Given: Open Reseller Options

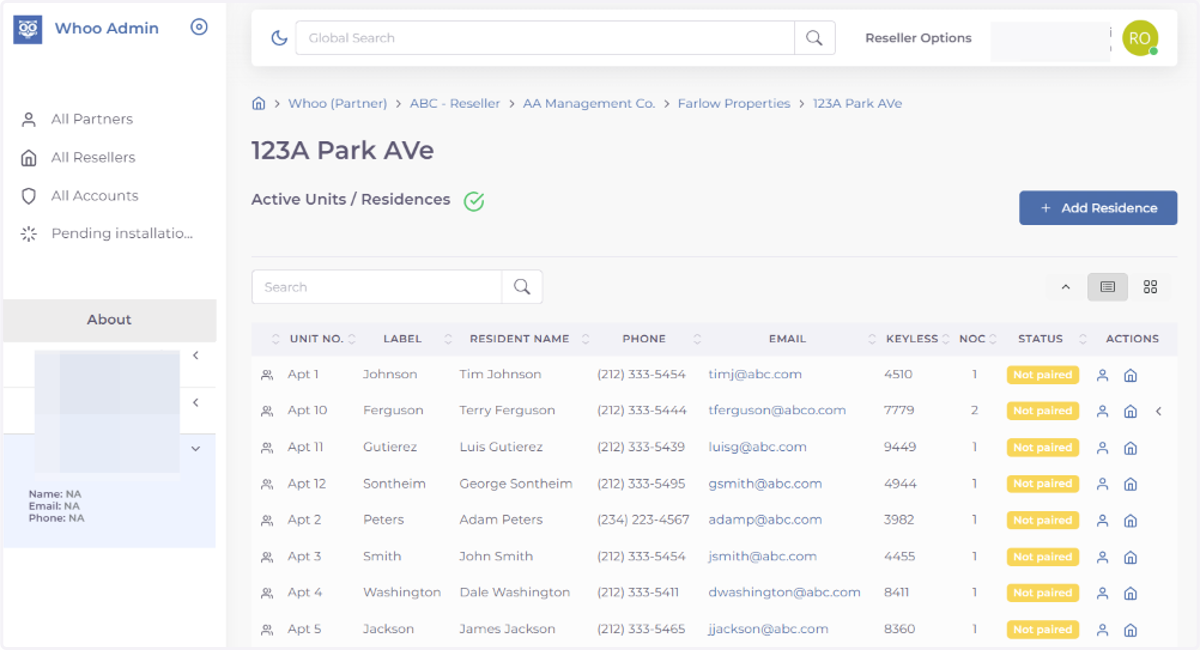Looking at the screenshot, I should pyautogui.click(x=918, y=38).
